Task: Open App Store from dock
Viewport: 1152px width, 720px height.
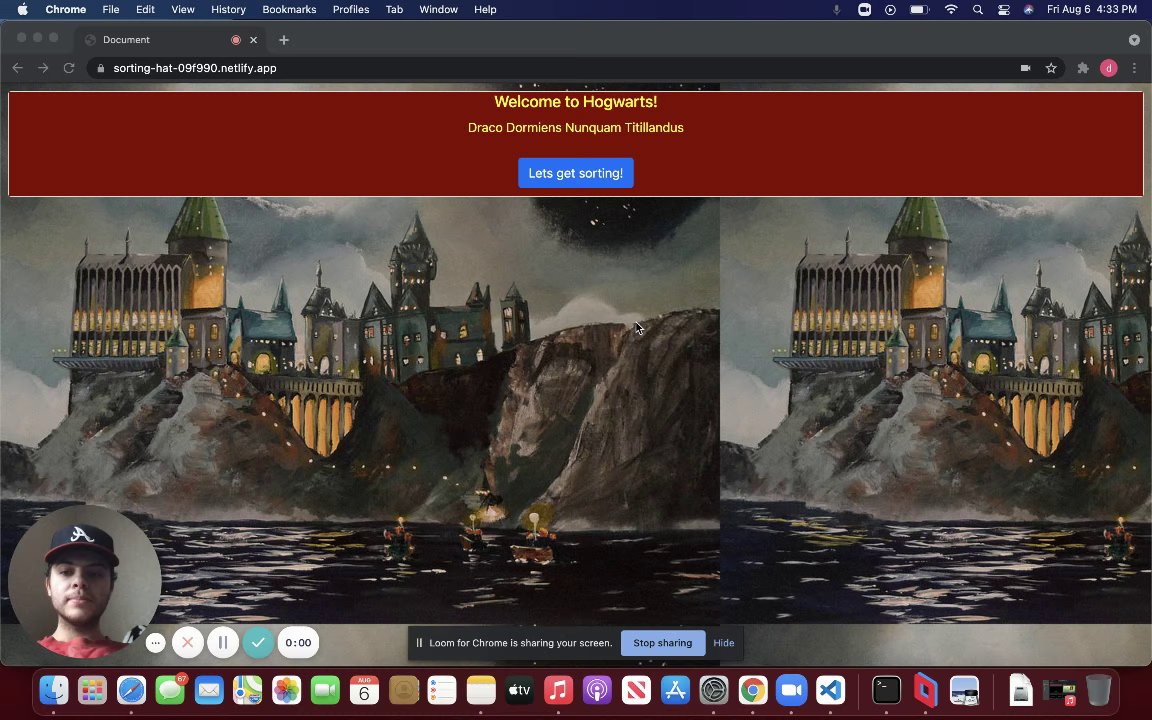Action: click(674, 691)
